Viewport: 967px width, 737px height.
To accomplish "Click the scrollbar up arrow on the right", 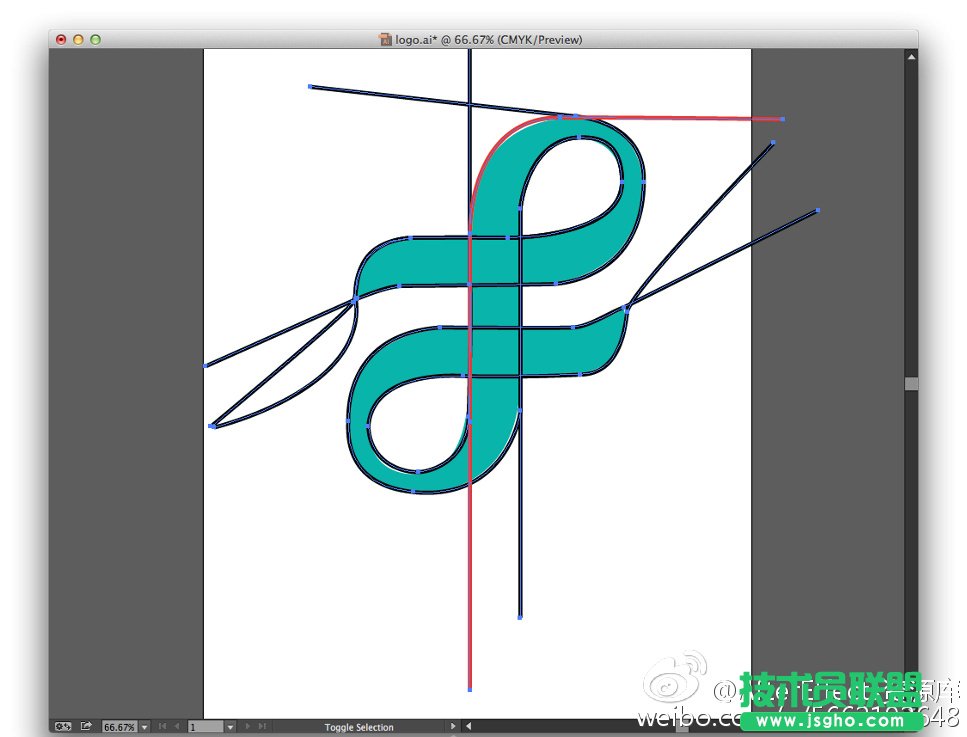I will 911,56.
